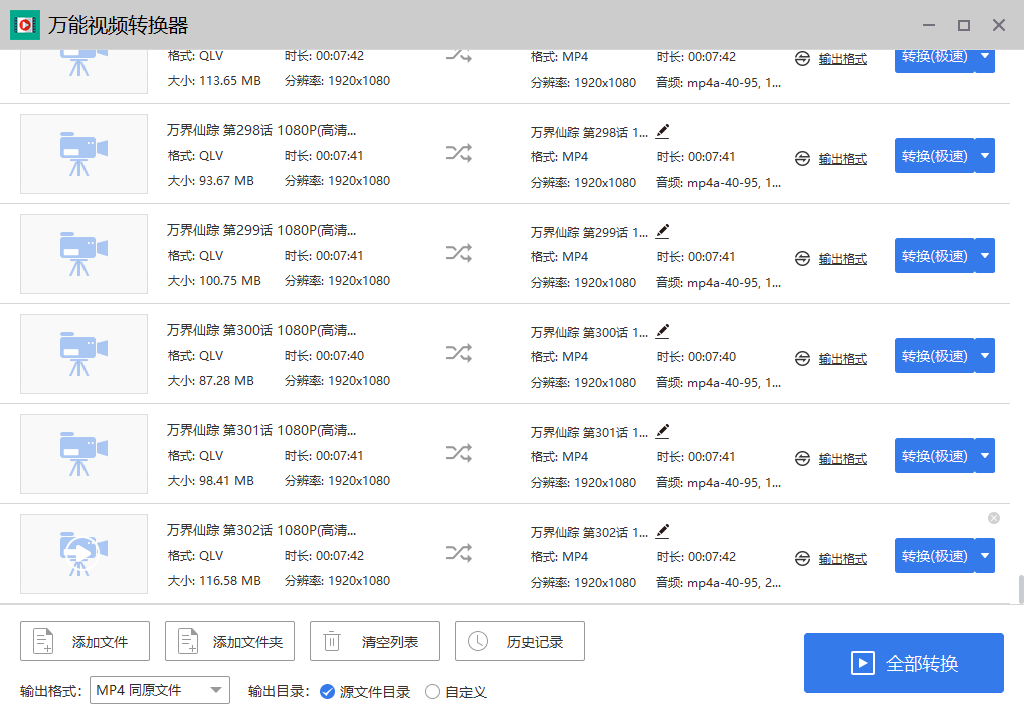Viewport: 1024px width, 720px height.
Task: Open 输出格式 link for 第298话
Action: [x=842, y=159]
